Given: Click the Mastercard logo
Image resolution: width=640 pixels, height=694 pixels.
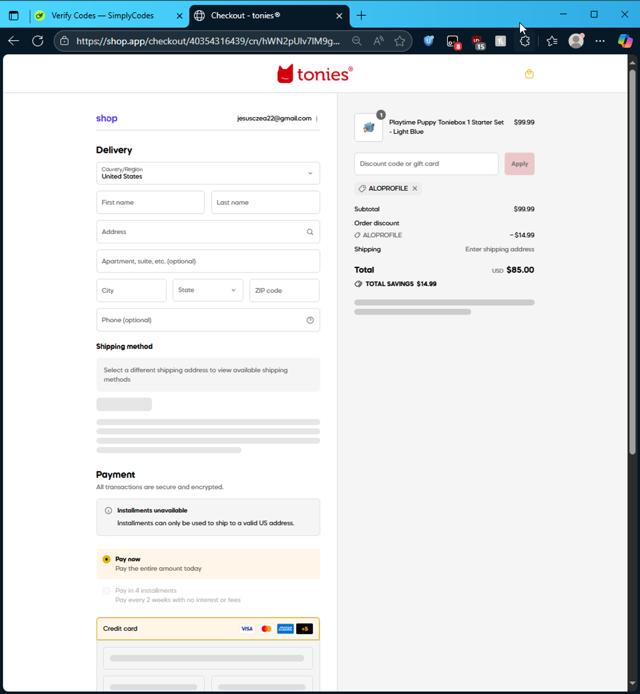Looking at the screenshot, I should click(266, 628).
